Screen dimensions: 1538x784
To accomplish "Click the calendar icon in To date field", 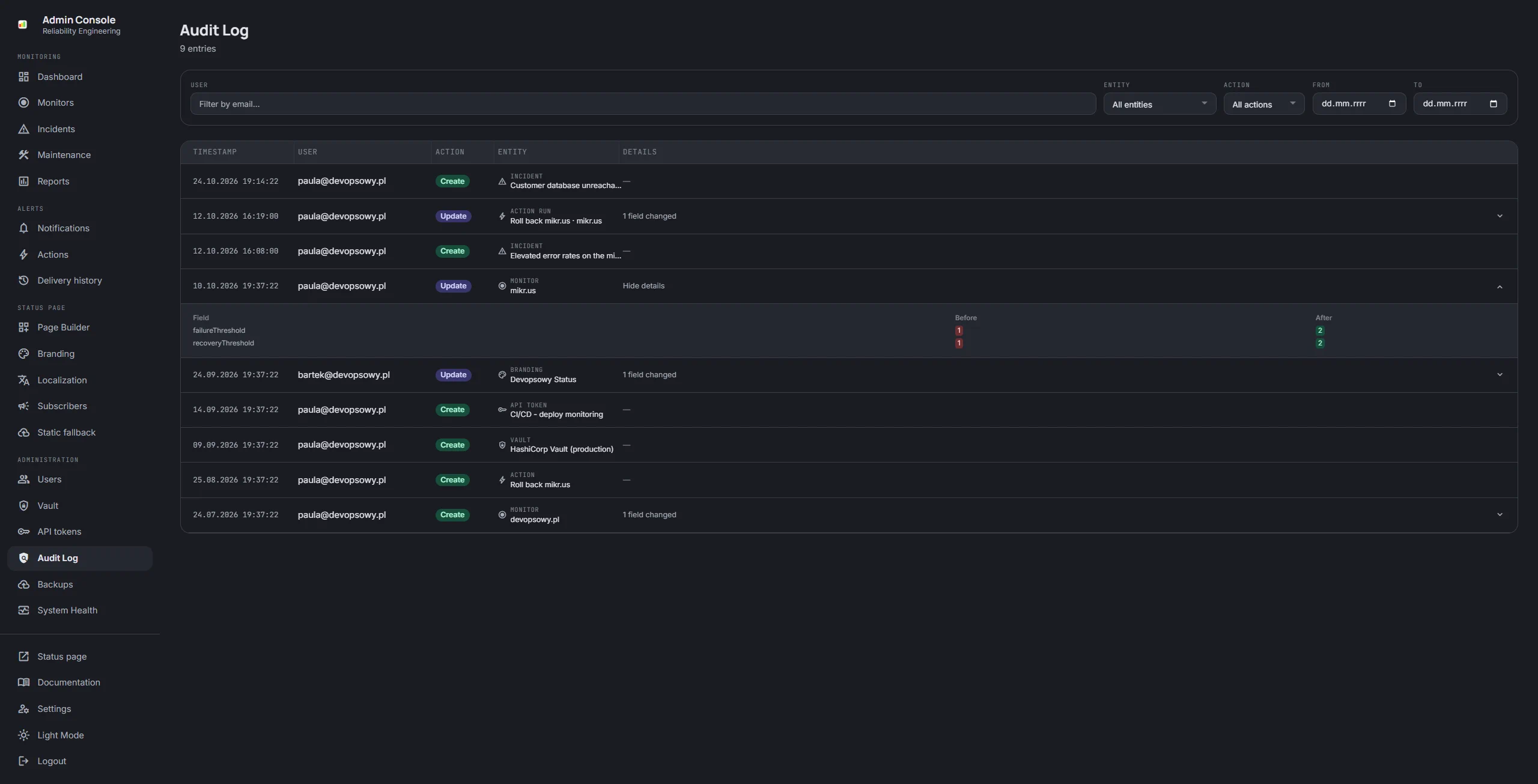I will pos(1494,104).
